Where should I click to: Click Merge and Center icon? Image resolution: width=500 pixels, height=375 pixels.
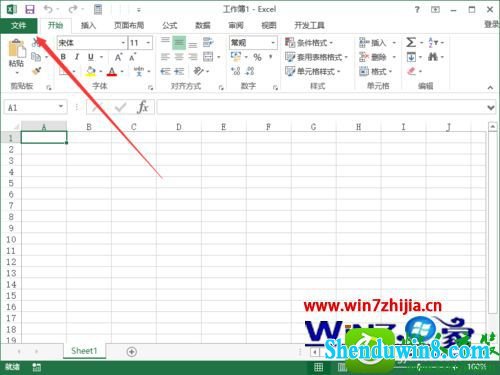208,57
